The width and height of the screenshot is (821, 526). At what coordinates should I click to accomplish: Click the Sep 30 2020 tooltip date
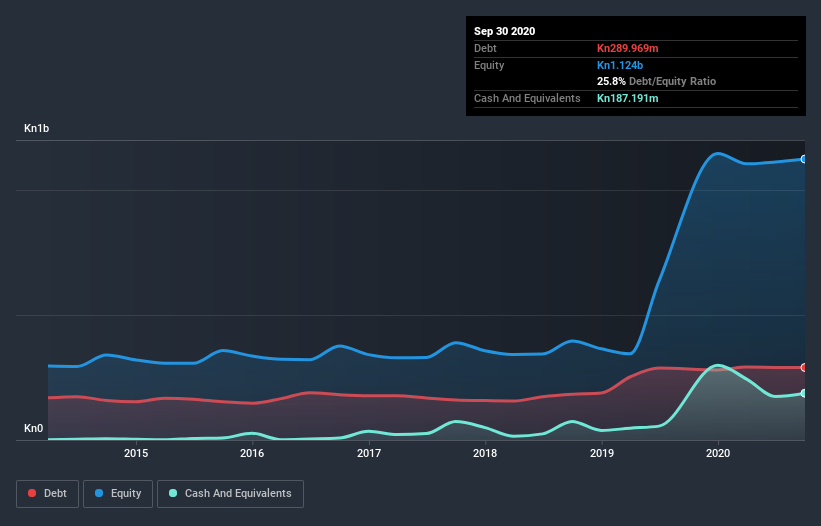pyautogui.click(x=504, y=31)
